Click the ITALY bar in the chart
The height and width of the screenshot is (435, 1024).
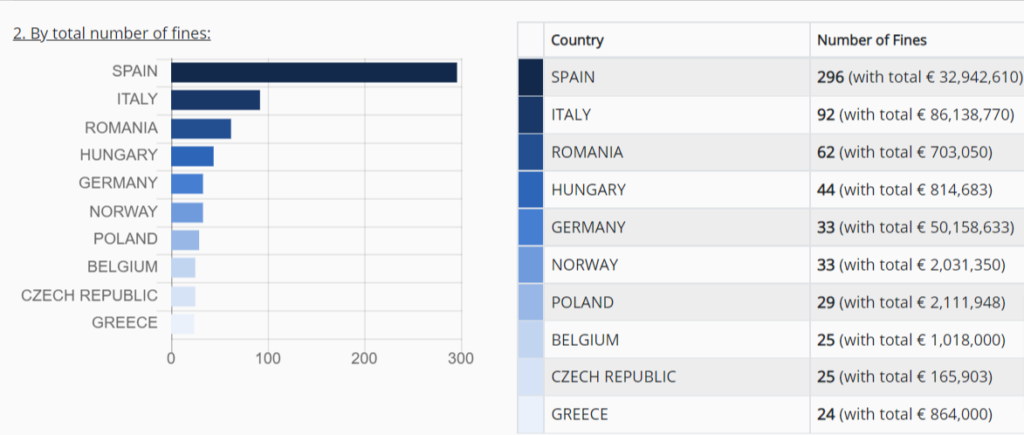tap(216, 100)
